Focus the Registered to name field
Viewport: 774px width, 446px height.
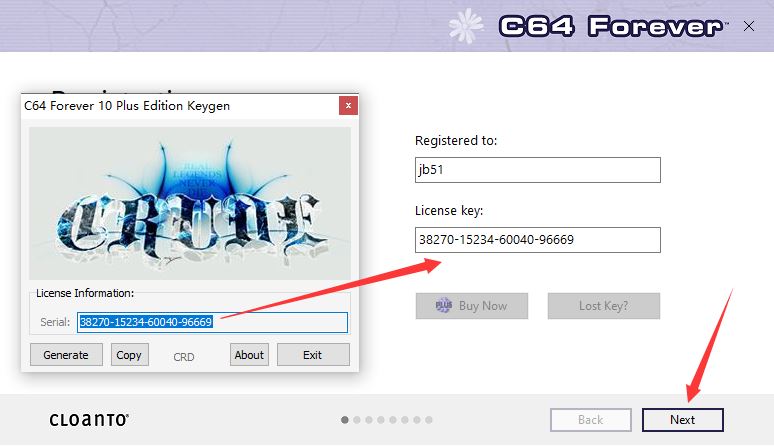pos(538,170)
